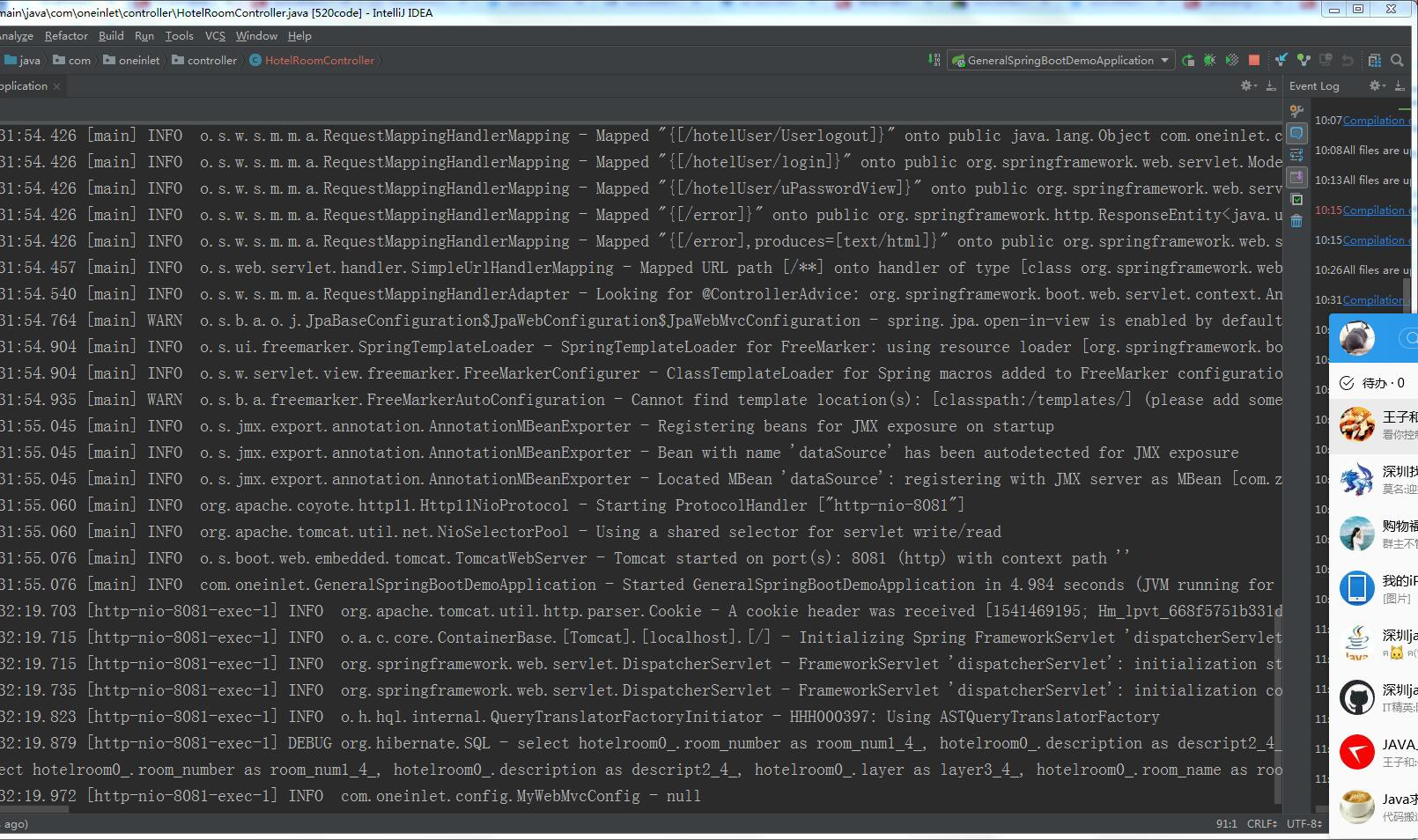Image resolution: width=1418 pixels, height=840 pixels.
Task: Select the 10:08 All files are up-to-date entry
Action: coord(1363,151)
